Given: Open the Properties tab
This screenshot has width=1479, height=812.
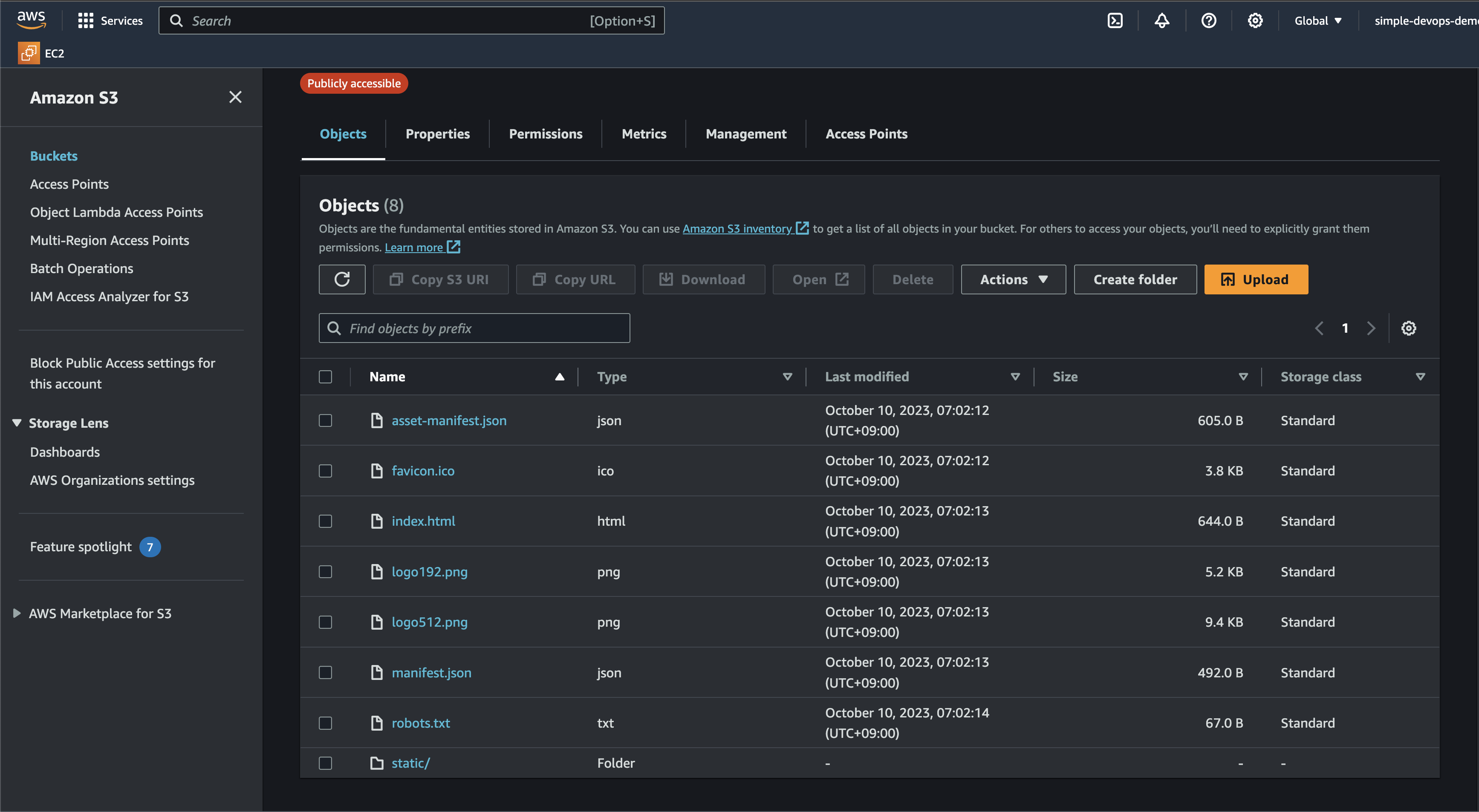Looking at the screenshot, I should pyautogui.click(x=437, y=134).
